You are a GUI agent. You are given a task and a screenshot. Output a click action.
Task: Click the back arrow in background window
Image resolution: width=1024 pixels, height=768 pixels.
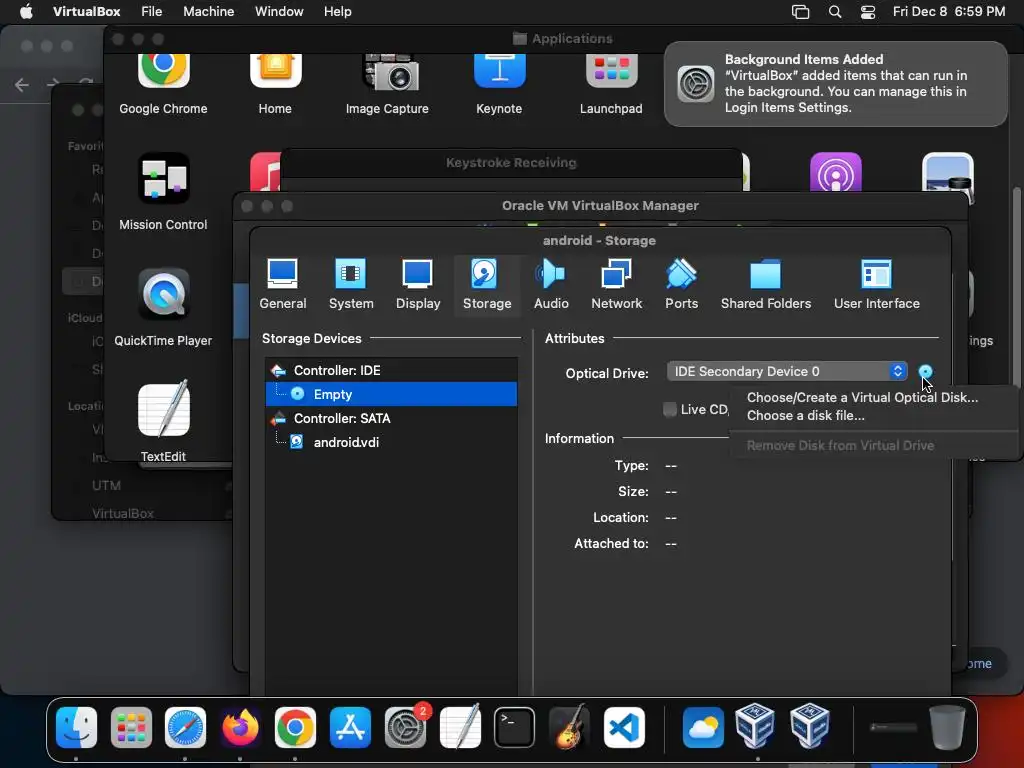point(22,85)
